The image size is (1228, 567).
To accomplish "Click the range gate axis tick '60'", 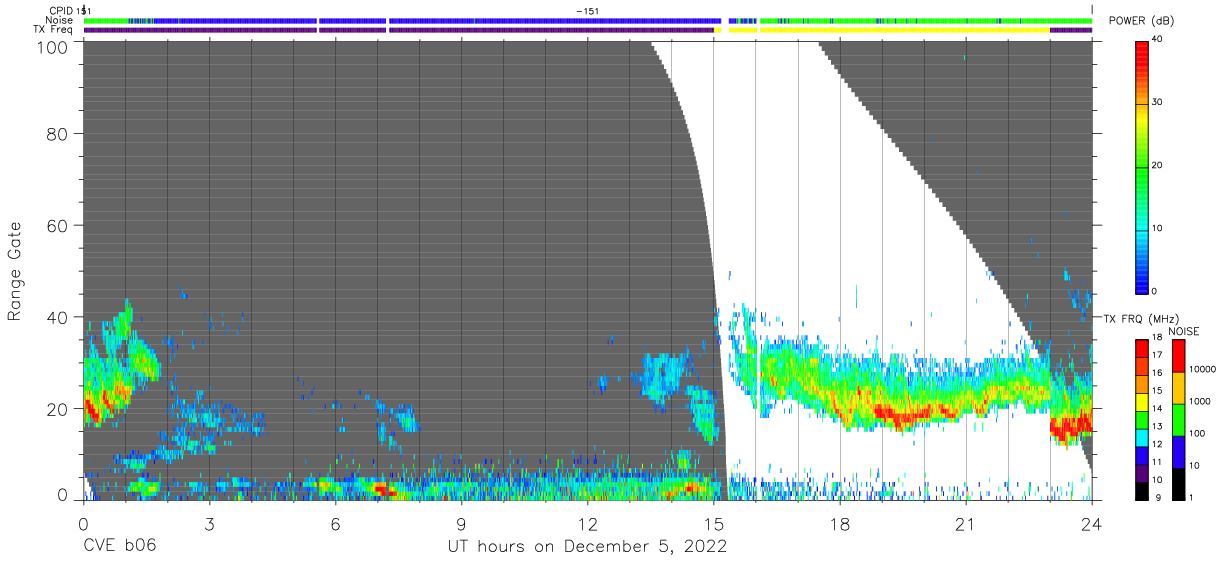I will (58, 226).
